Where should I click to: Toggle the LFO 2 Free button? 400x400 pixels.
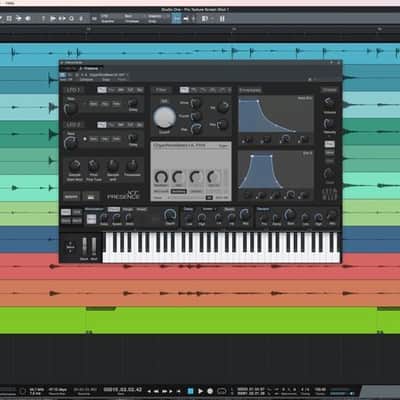(x=116, y=139)
